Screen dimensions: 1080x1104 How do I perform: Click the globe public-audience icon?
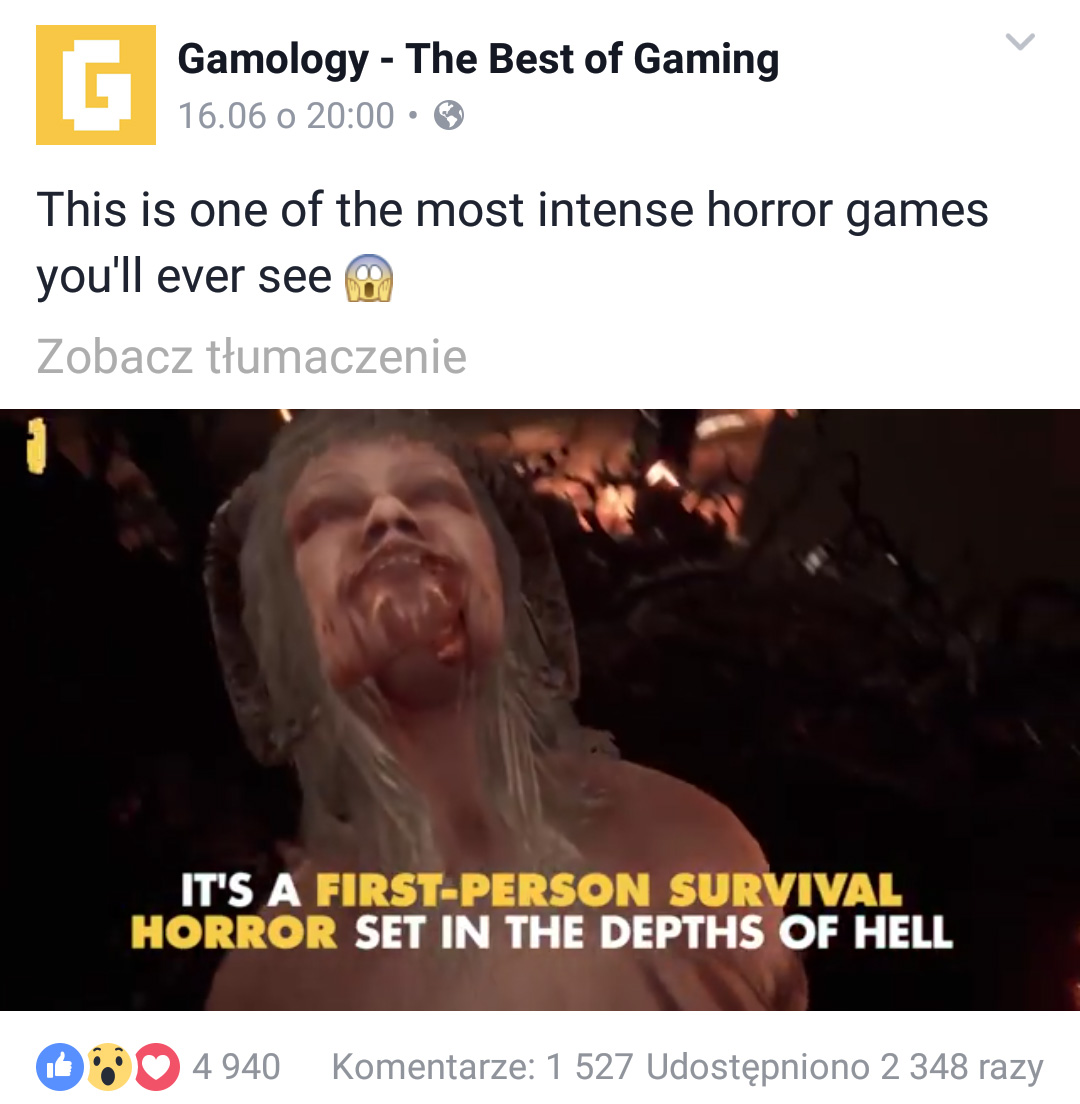(x=448, y=115)
